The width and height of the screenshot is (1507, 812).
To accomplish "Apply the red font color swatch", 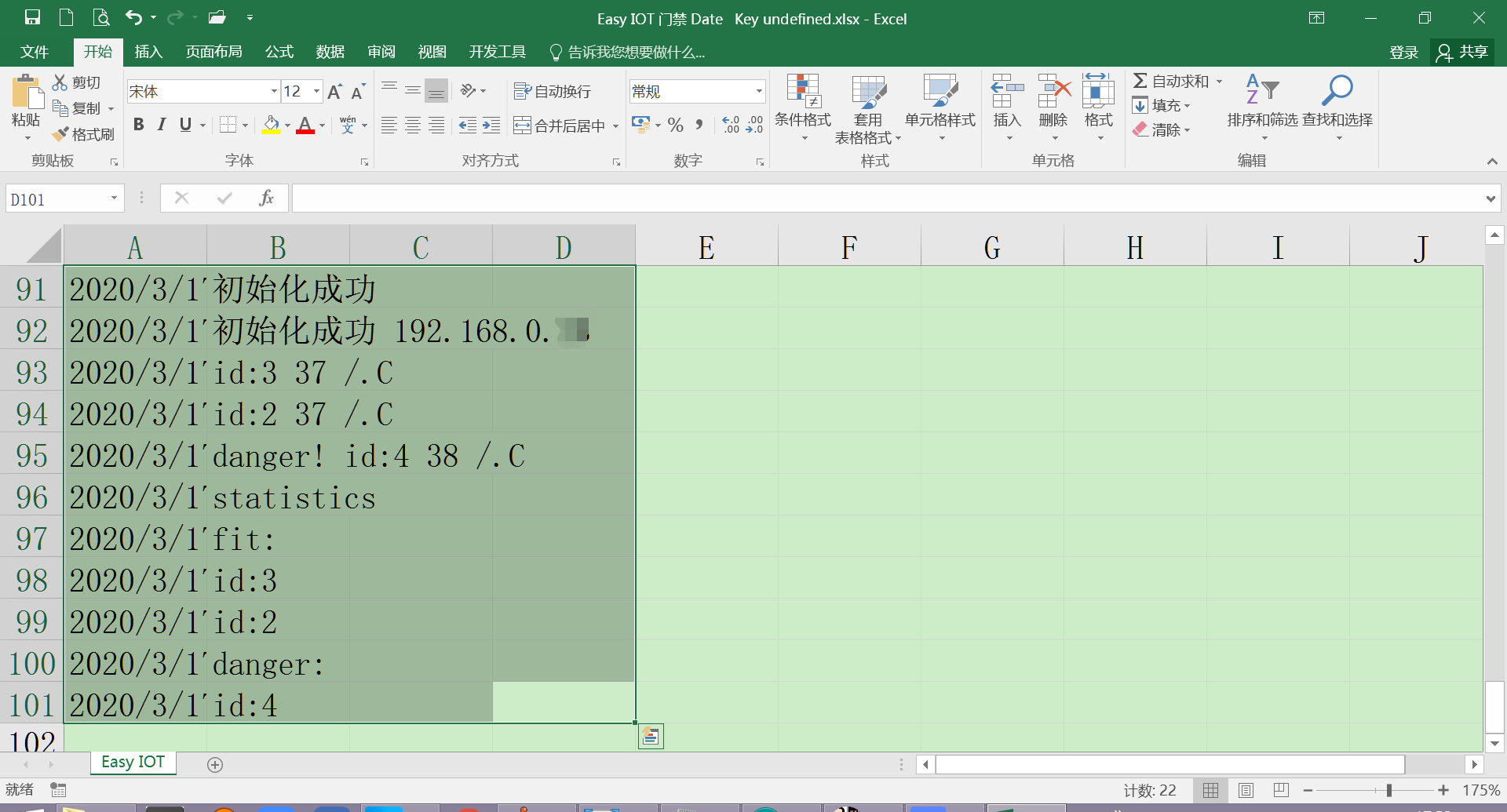I will (305, 126).
